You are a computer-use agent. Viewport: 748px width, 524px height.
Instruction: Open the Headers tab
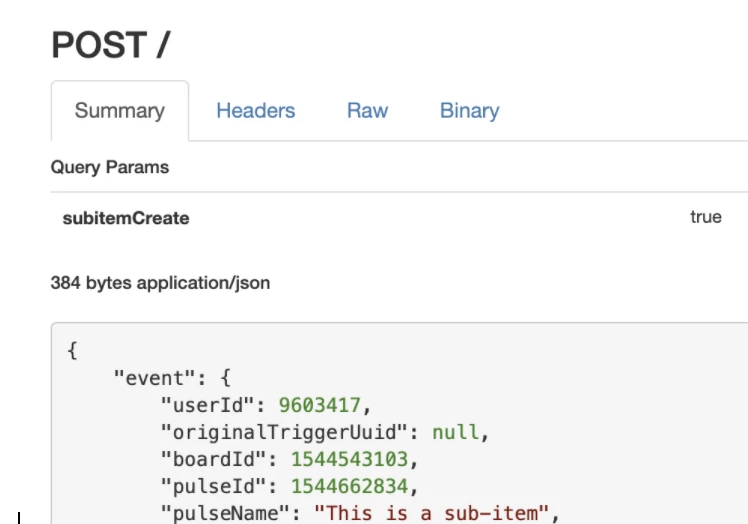(255, 111)
